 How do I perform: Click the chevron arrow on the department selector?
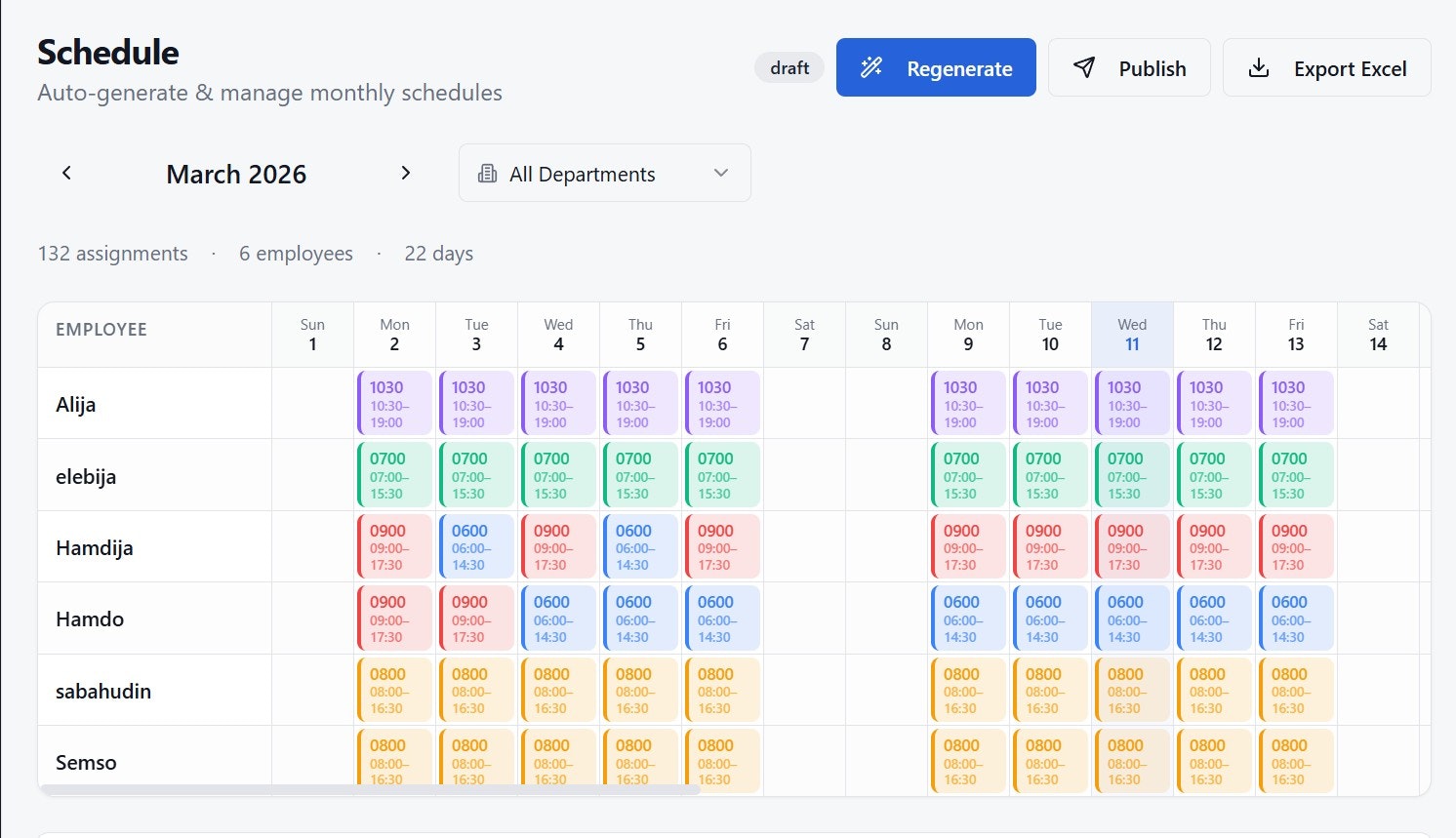[720, 173]
